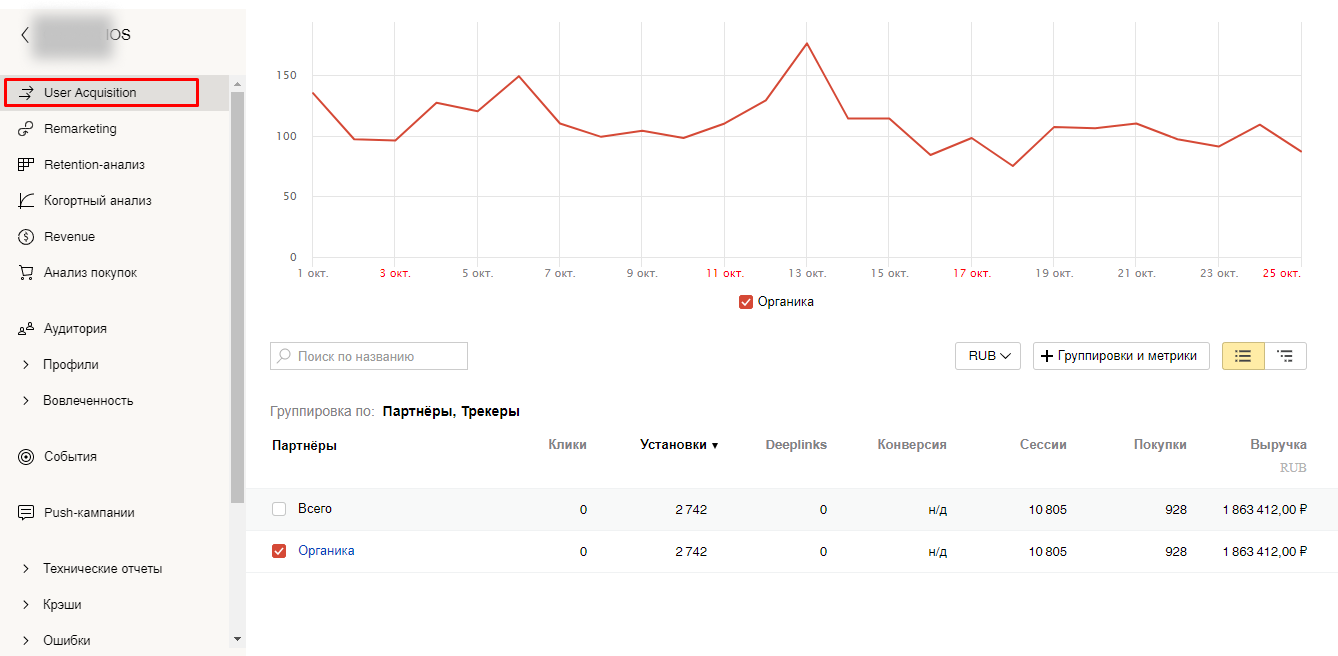The width and height of the screenshot is (1338, 656).
Task: Select User Acquisition in sidebar menu
Action: click(x=101, y=93)
